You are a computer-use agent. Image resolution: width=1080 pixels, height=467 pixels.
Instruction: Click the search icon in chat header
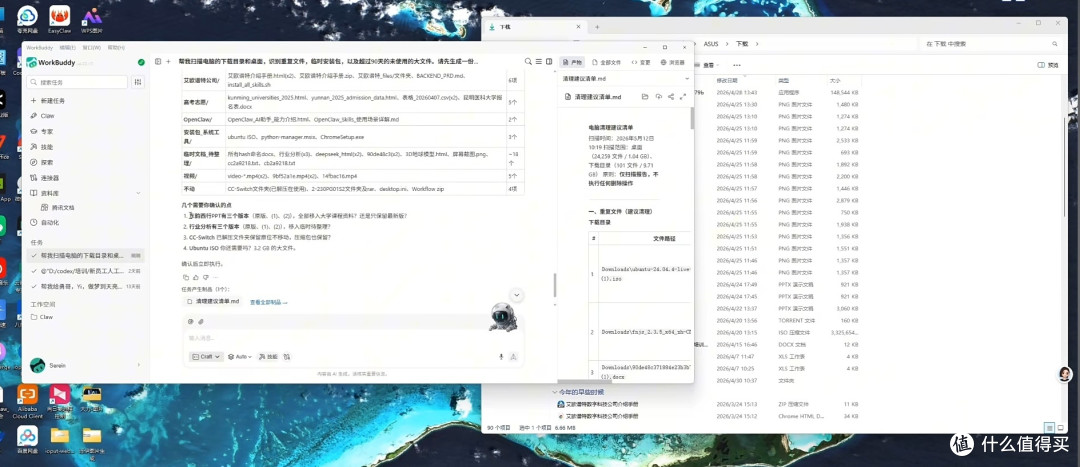528,61
